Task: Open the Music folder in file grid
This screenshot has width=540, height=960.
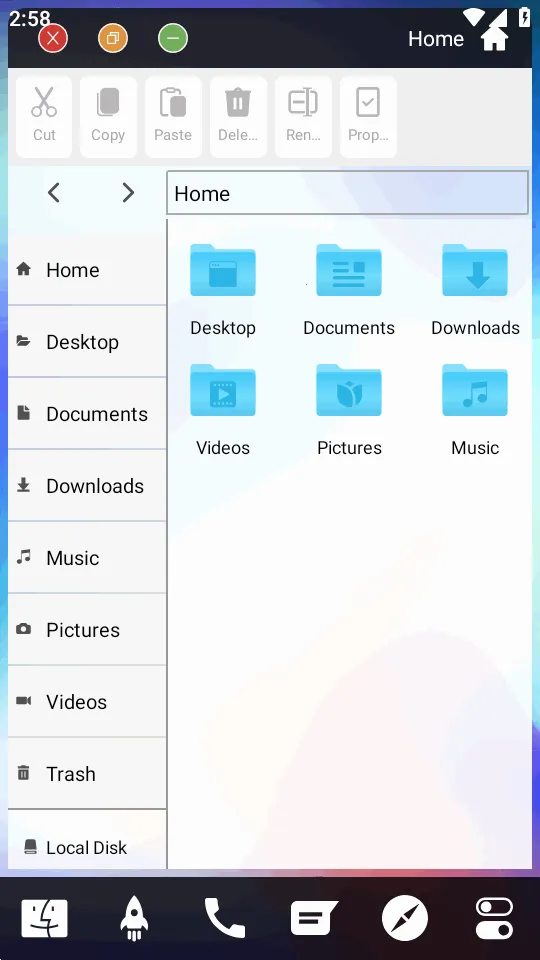Action: (x=475, y=391)
